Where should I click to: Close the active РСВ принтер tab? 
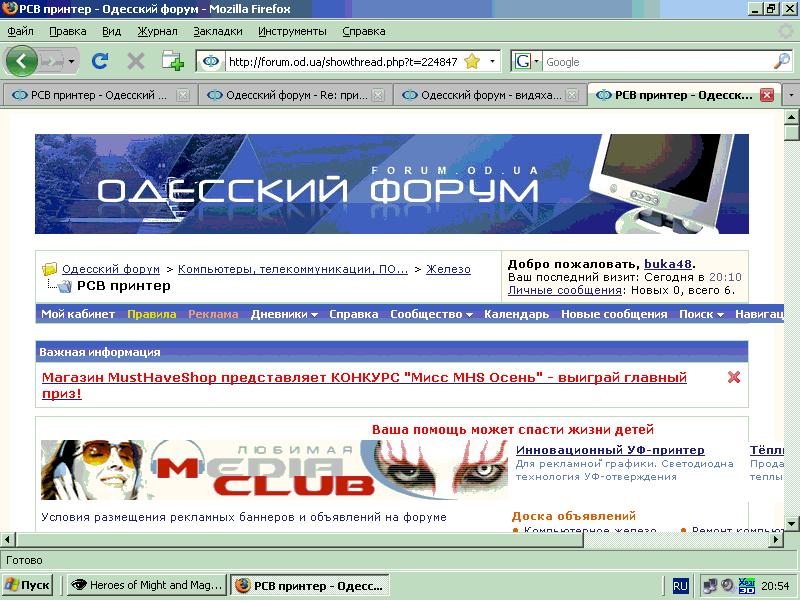(x=767, y=95)
